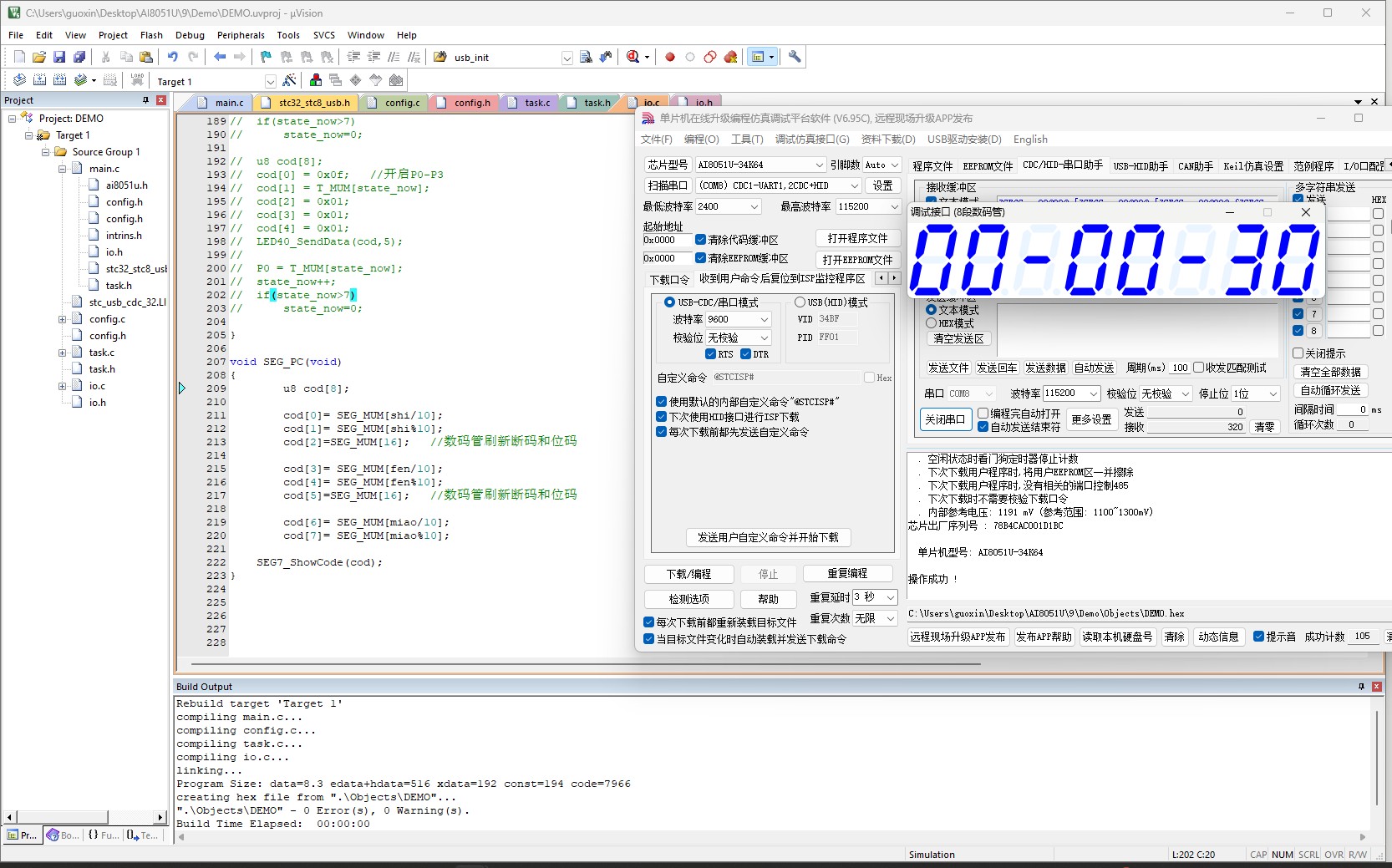Expand the config.c tree node
The image size is (1392, 868).
point(62,319)
